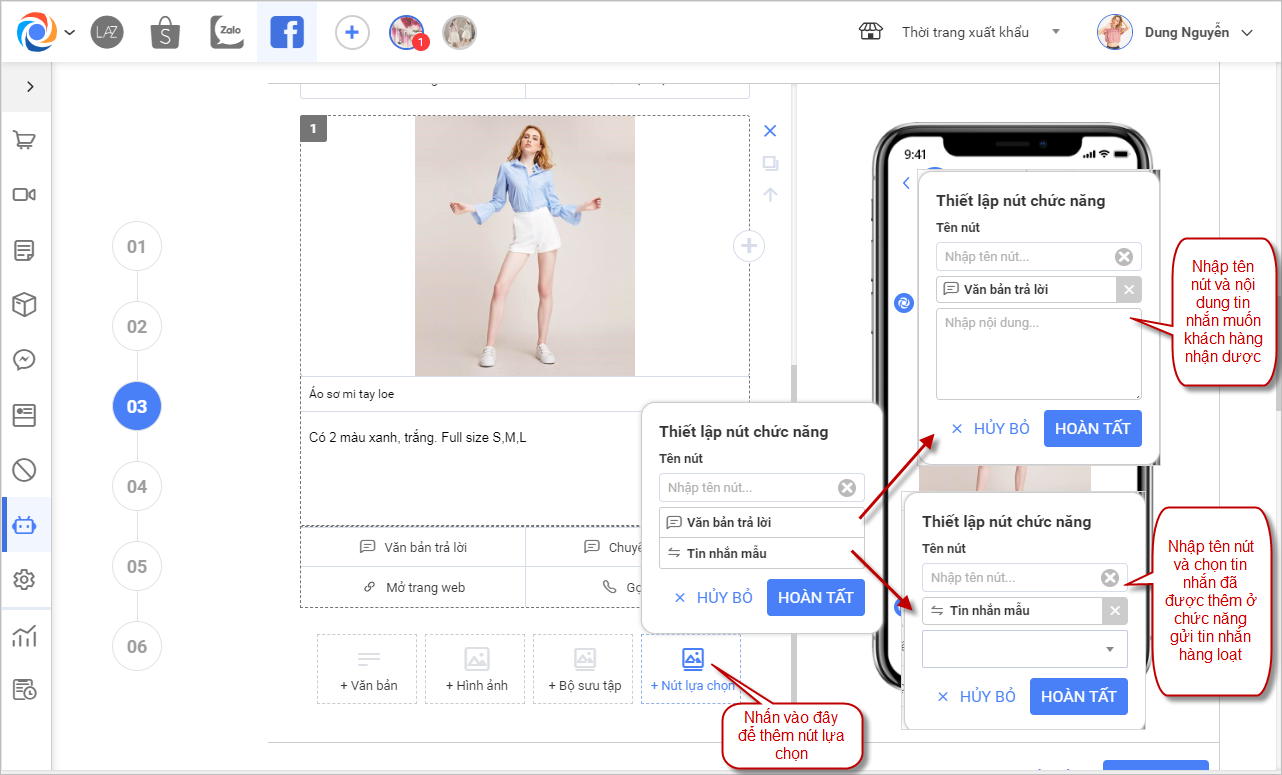Open the posts document icon in sidebar
The height and width of the screenshot is (775, 1282).
(x=25, y=250)
